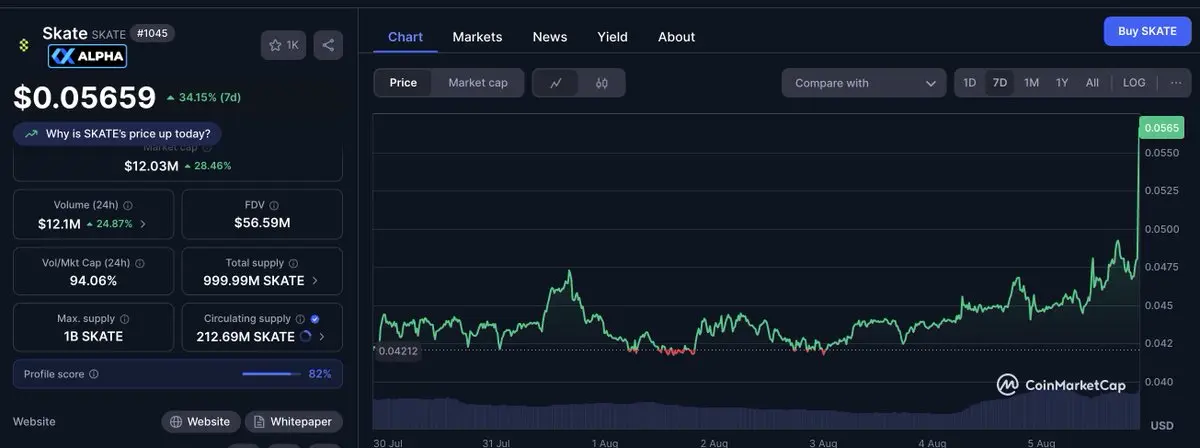This screenshot has width=1200, height=448.
Task: Select the Market cap chart toggle
Action: click(x=478, y=83)
